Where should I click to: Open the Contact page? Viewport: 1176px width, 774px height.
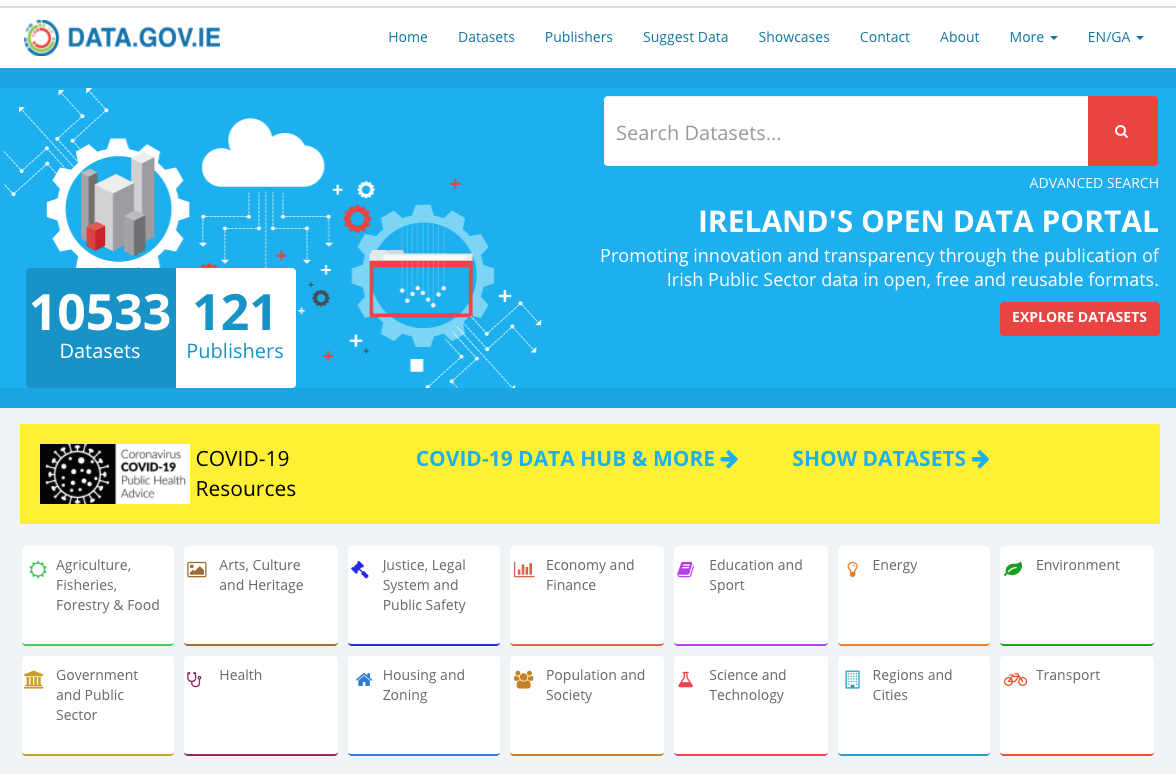point(884,37)
